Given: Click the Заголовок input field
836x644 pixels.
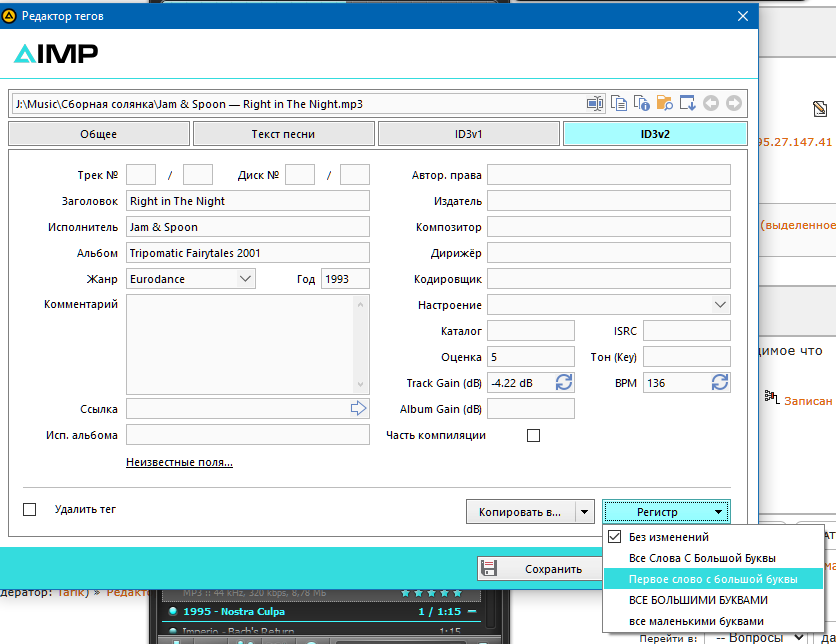Looking at the screenshot, I should 248,201.
